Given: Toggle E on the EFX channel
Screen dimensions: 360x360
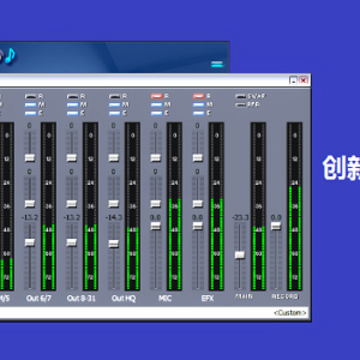Looking at the screenshot, I should (x=198, y=113).
